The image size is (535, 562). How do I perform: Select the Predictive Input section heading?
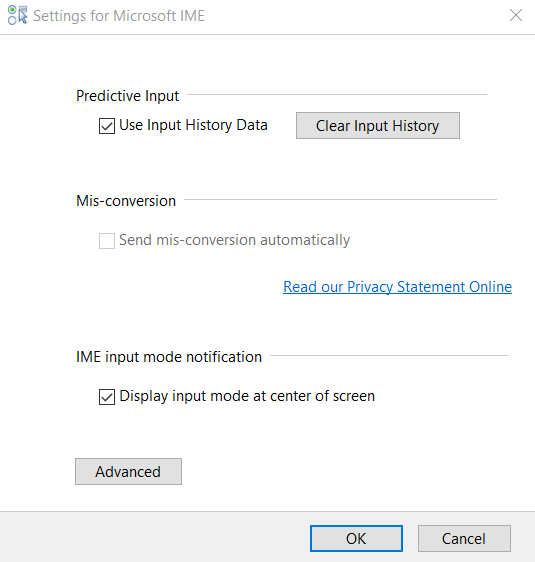coord(127,96)
